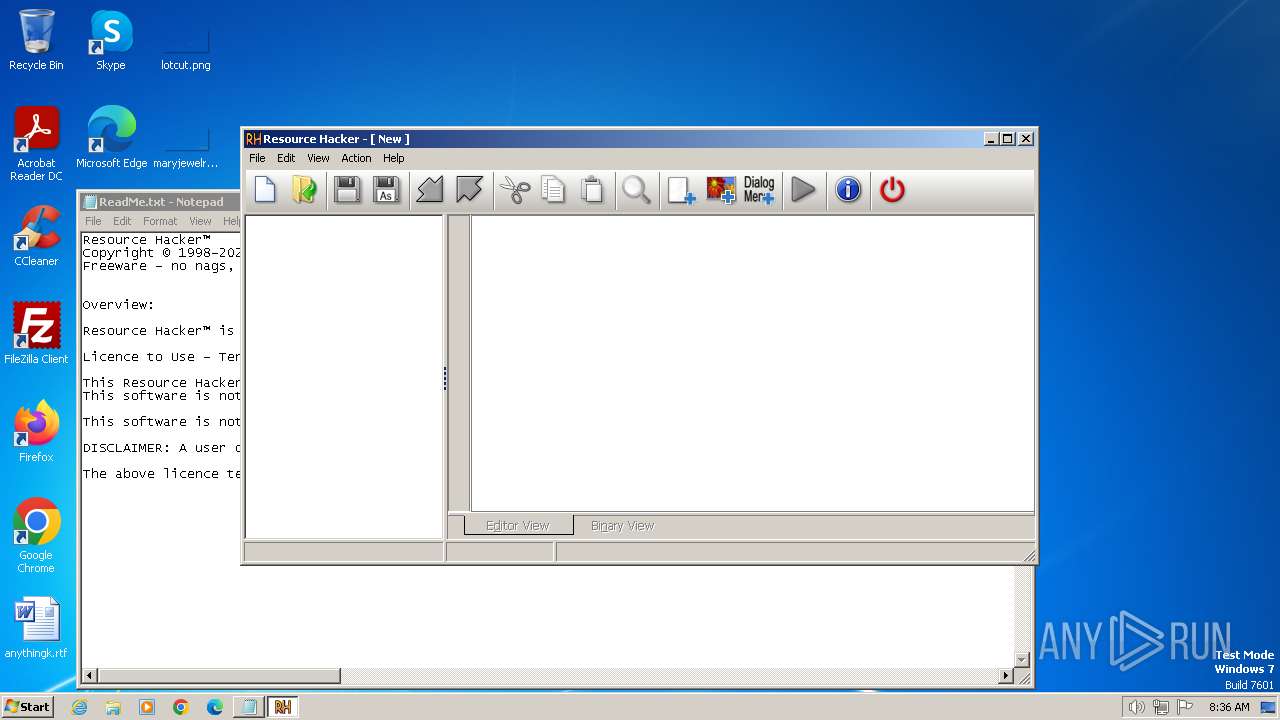Select the Recycle Bin desktop icon

point(36,40)
